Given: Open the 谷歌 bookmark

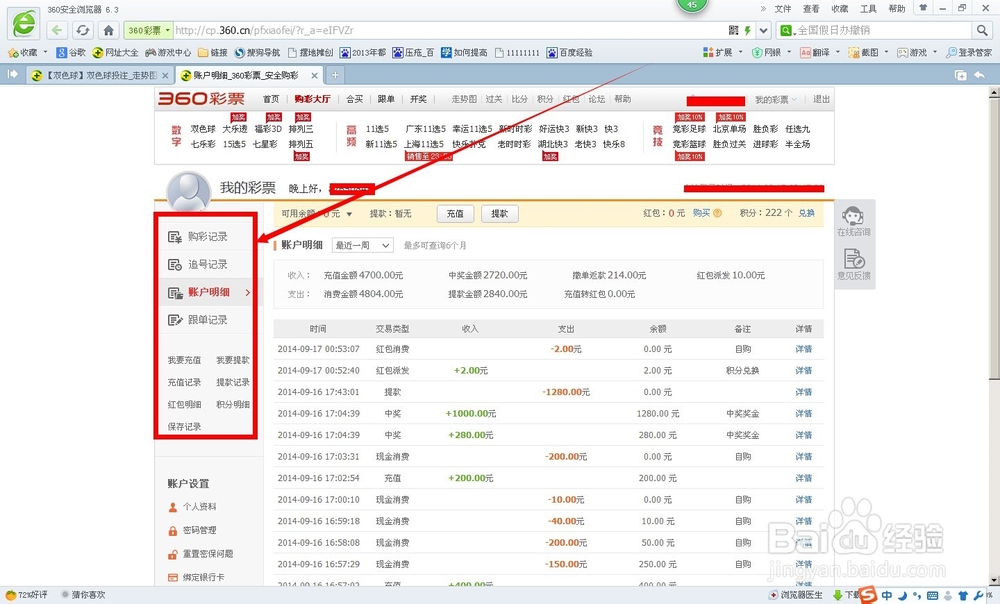Looking at the screenshot, I should coord(71,52).
